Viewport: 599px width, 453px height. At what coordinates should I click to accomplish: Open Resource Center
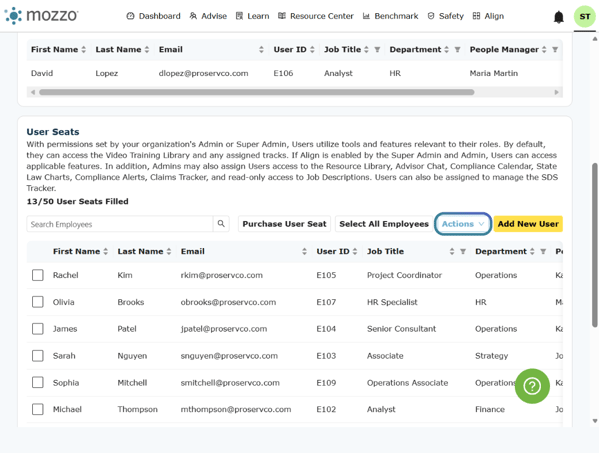pos(316,16)
